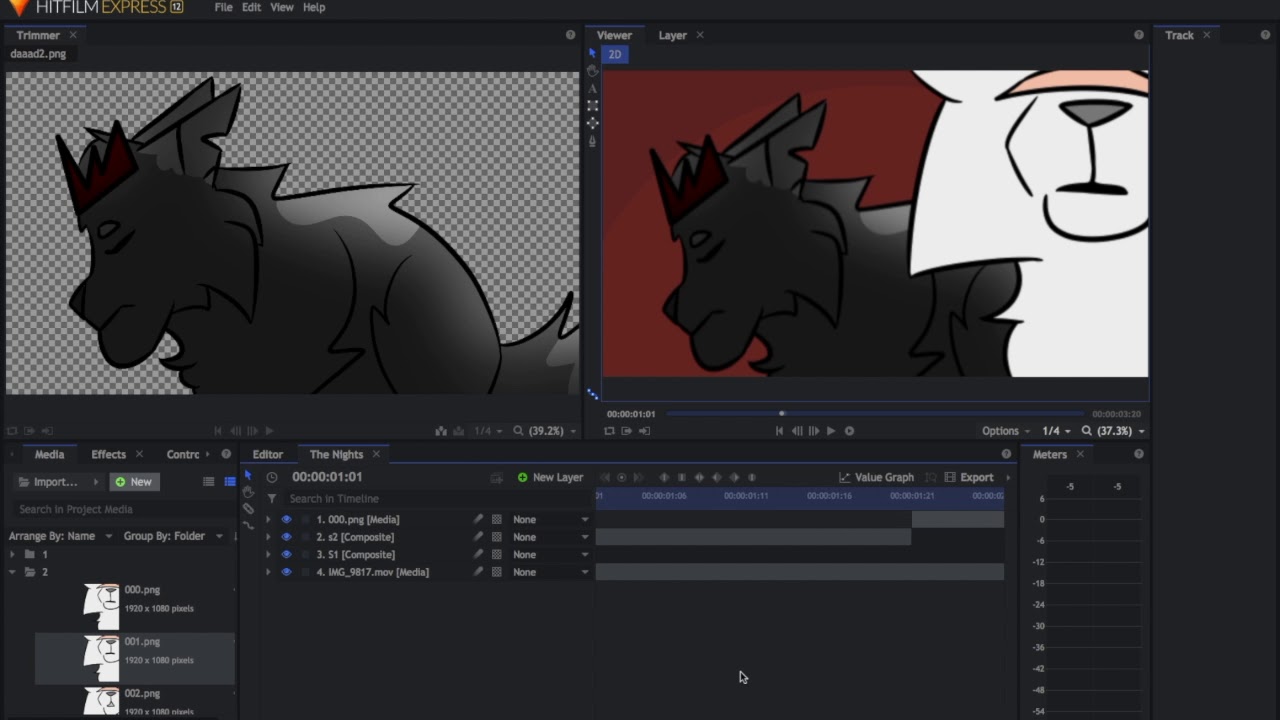The image size is (1280, 720).
Task: Open blend dropdown for IMG_9817.mov layer
Action: point(550,572)
